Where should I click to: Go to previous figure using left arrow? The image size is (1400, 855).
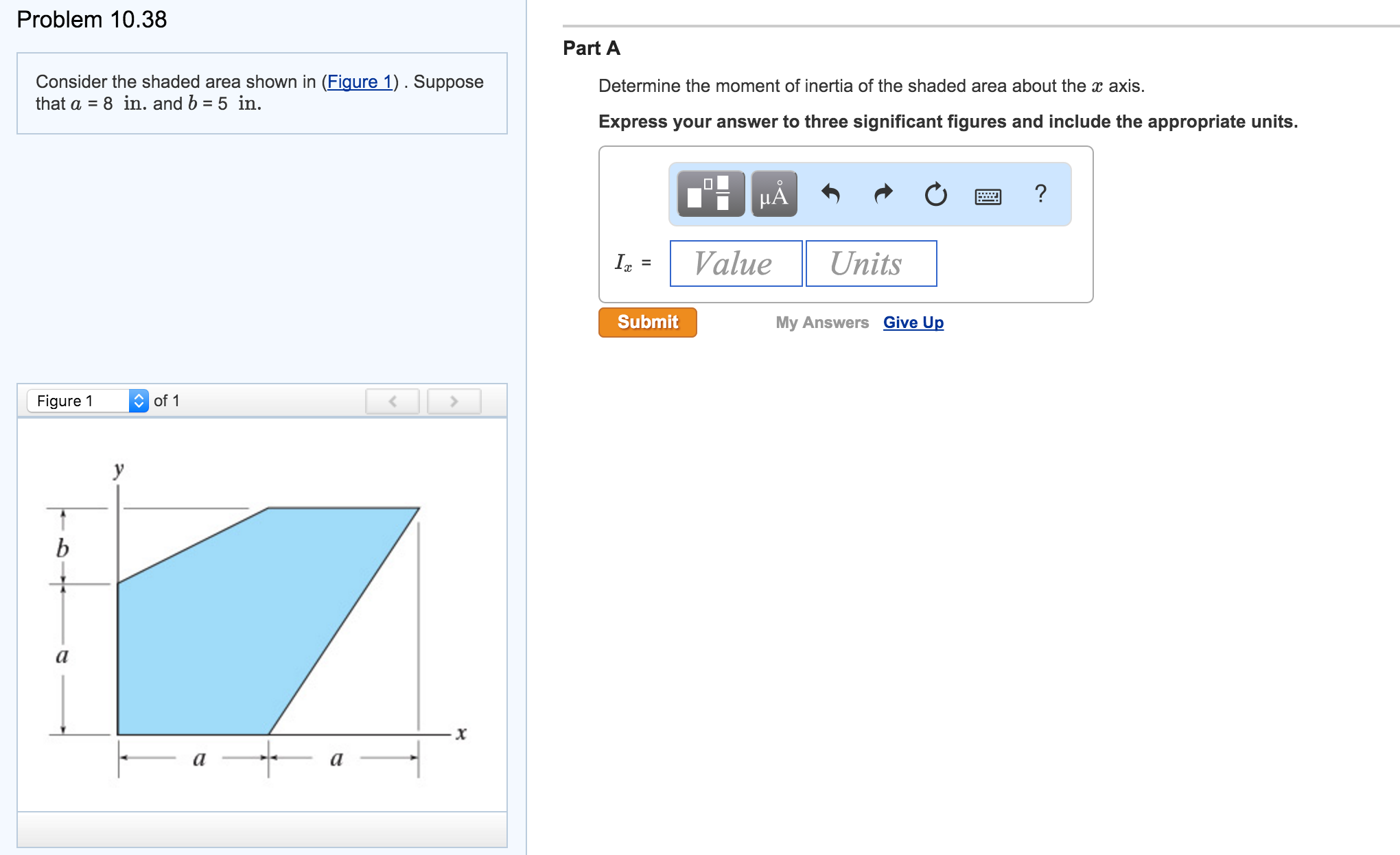point(392,401)
